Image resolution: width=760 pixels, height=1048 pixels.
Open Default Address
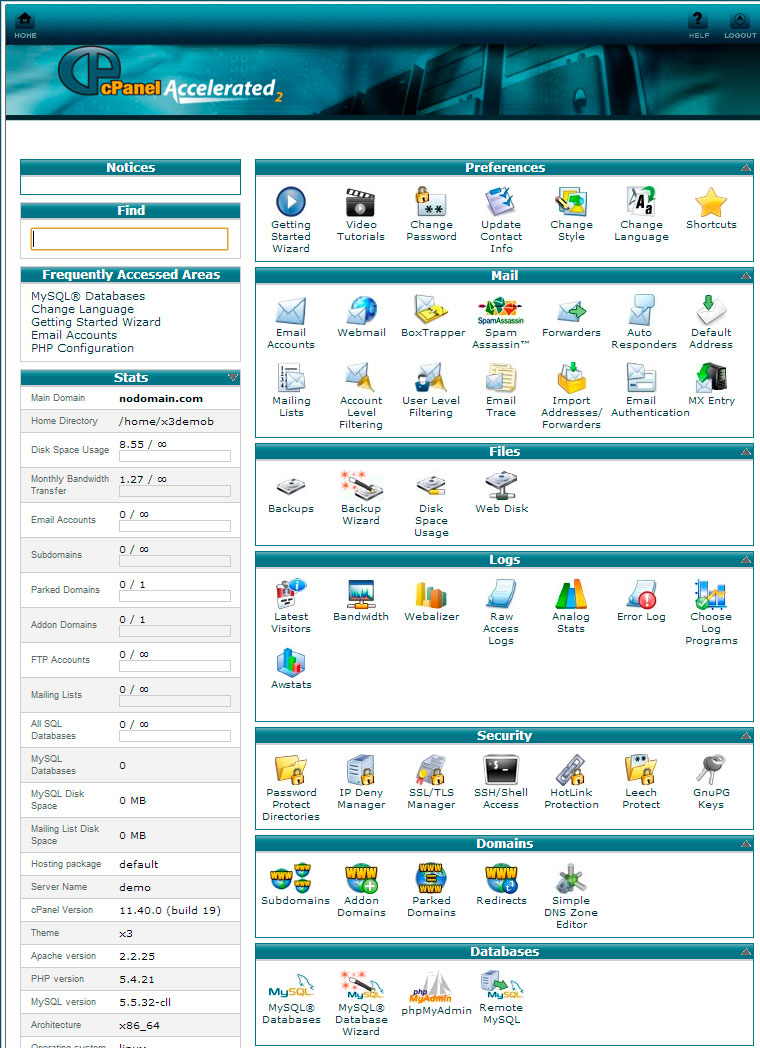(x=711, y=311)
